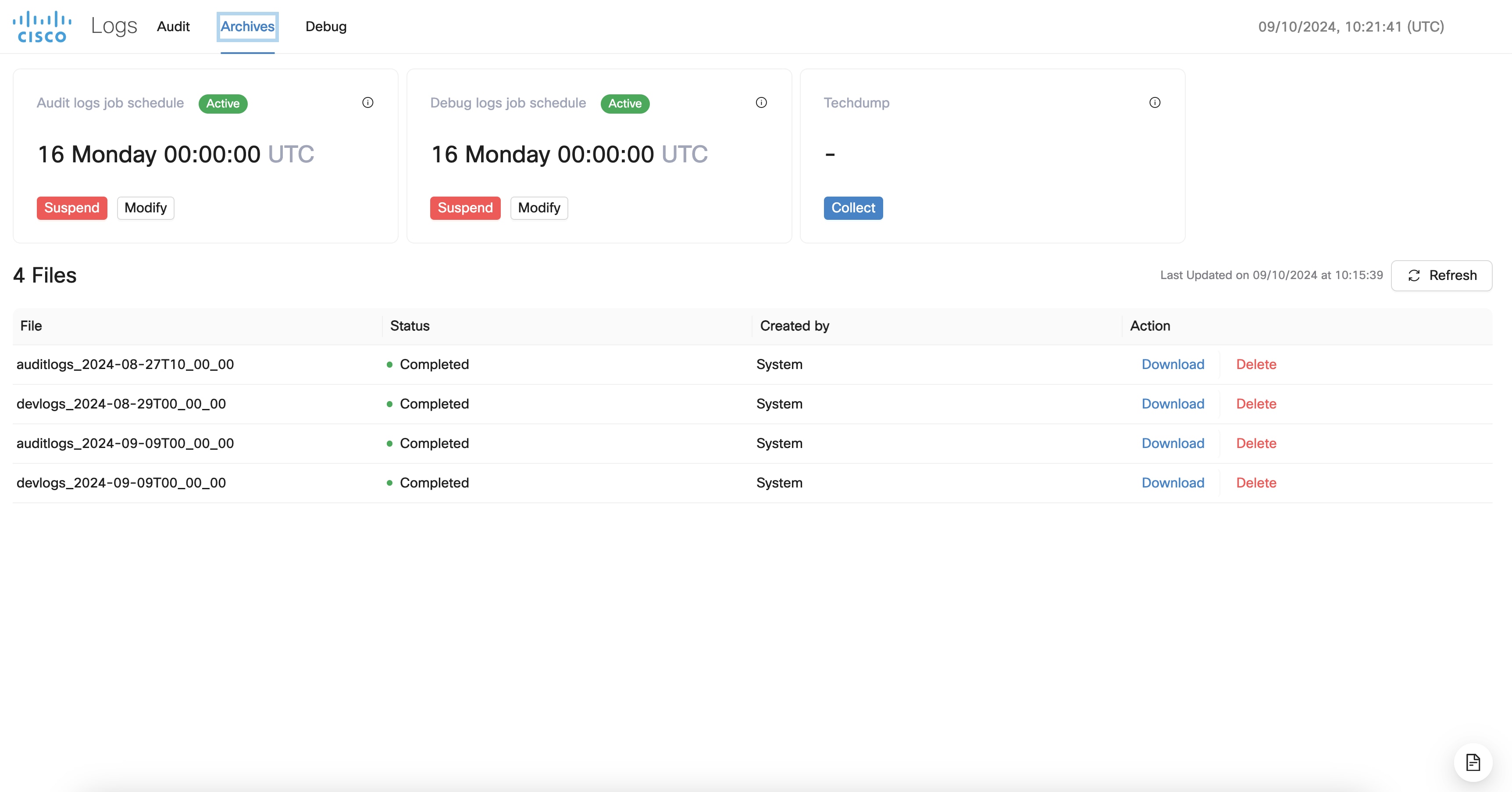The image size is (1512, 792).
Task: Collect a Techdump
Action: (x=853, y=208)
